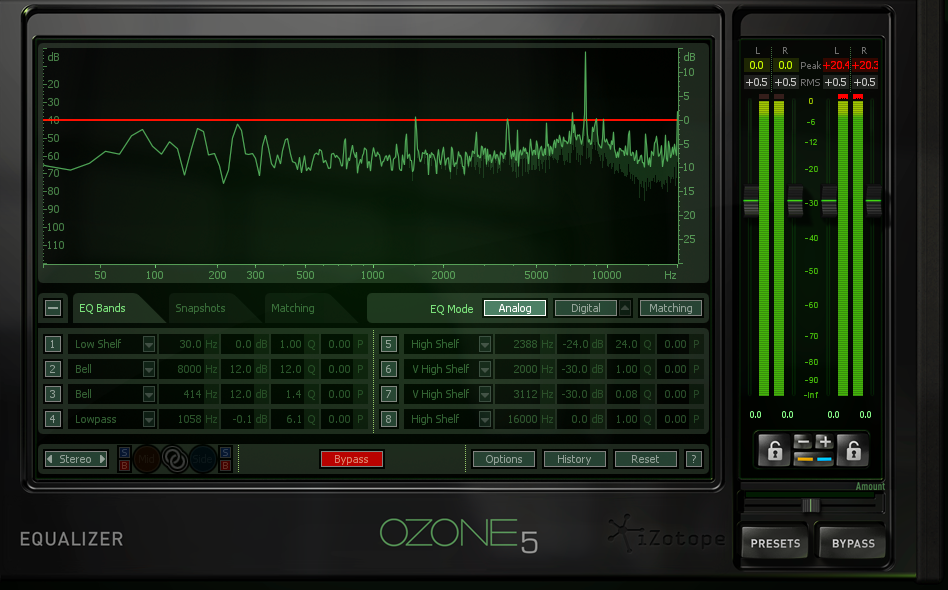This screenshot has height=590, width=948.
Task: Toggle EQ band 4
Action: click(x=53, y=419)
